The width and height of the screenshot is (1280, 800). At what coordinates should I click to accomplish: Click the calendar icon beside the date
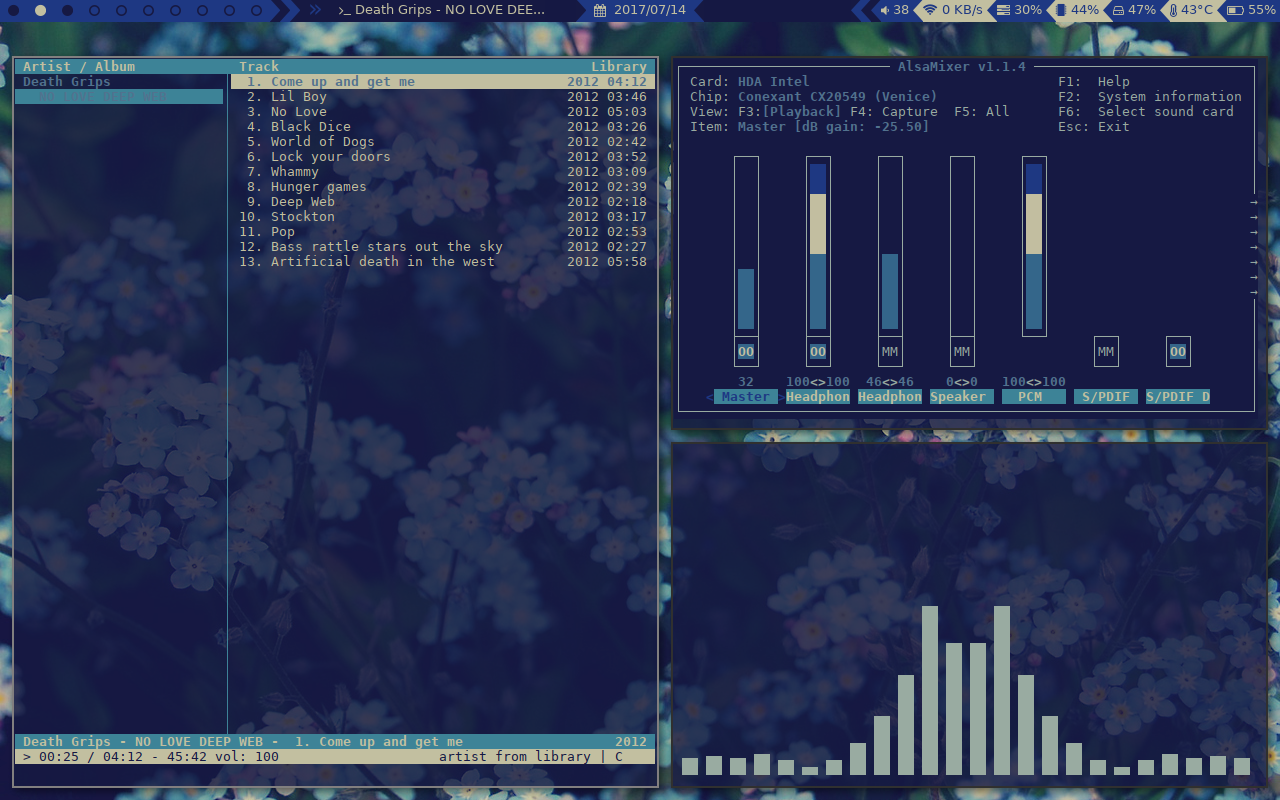pyautogui.click(x=600, y=10)
